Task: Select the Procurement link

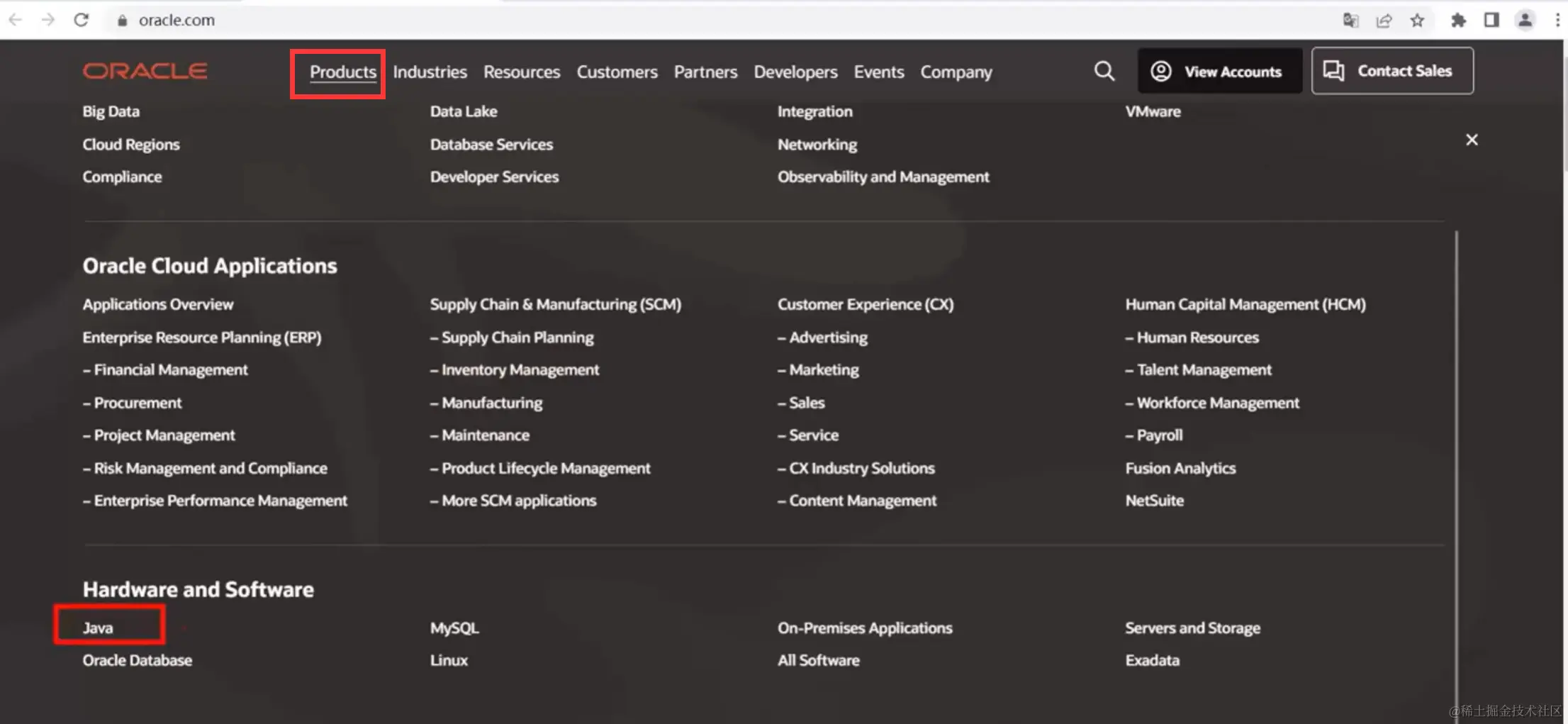Action: click(x=133, y=403)
